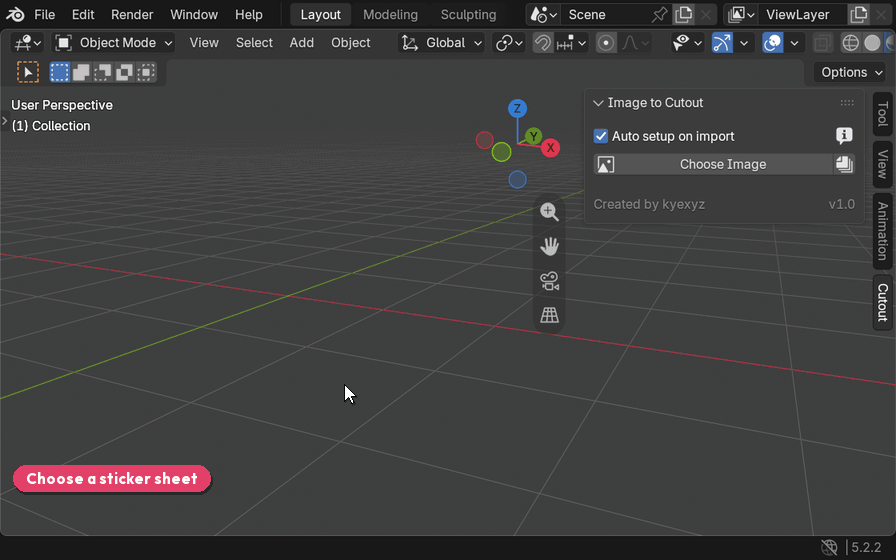Collapse the Image to Cutout panel

point(598,103)
